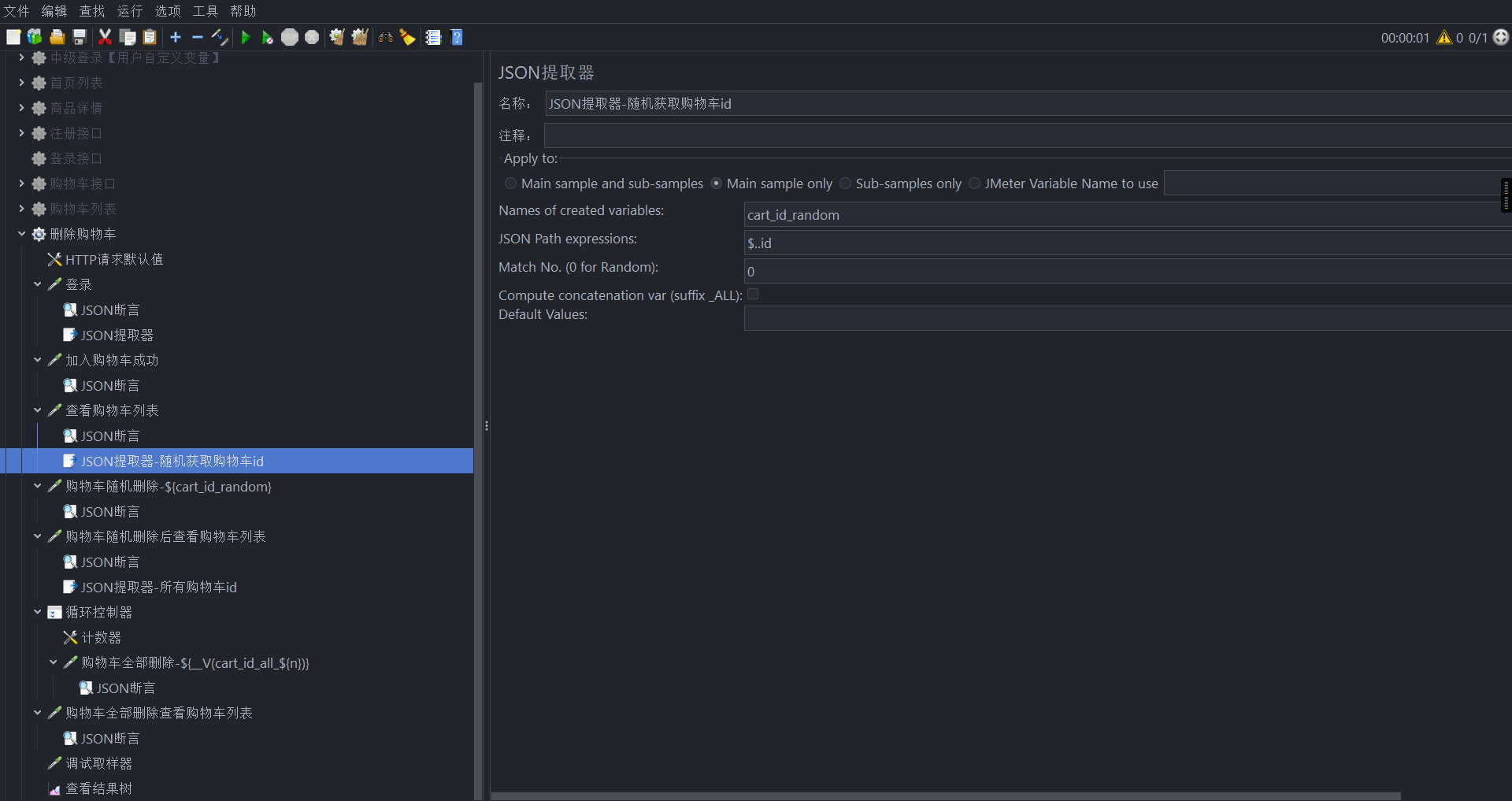Open Help with question mark icon

click(x=457, y=37)
